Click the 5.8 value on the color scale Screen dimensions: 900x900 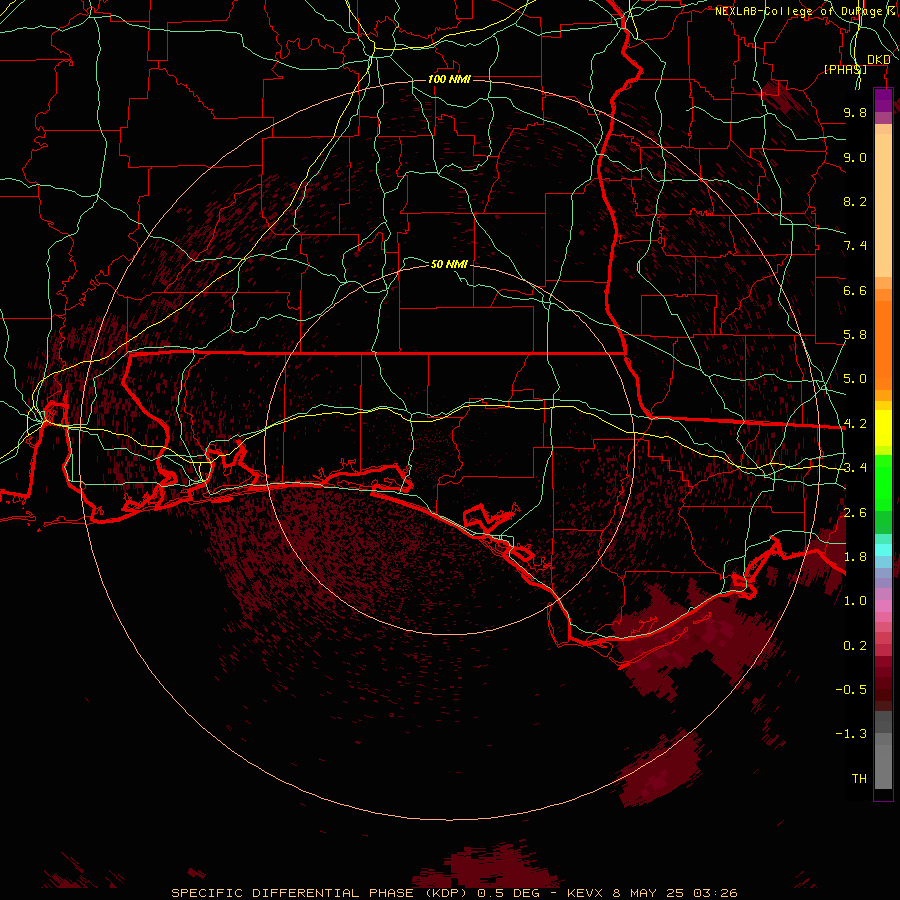[855, 335]
